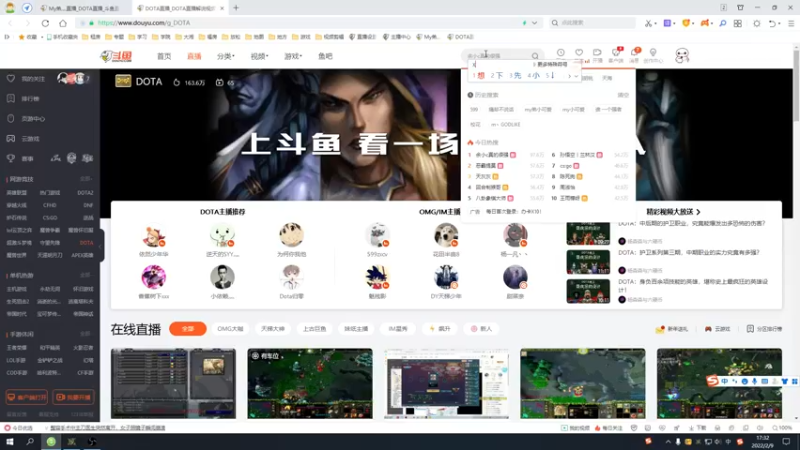Open hot search entry number 1
Image resolution: width=800 pixels, height=450 pixels.
pyautogui.click(x=492, y=155)
